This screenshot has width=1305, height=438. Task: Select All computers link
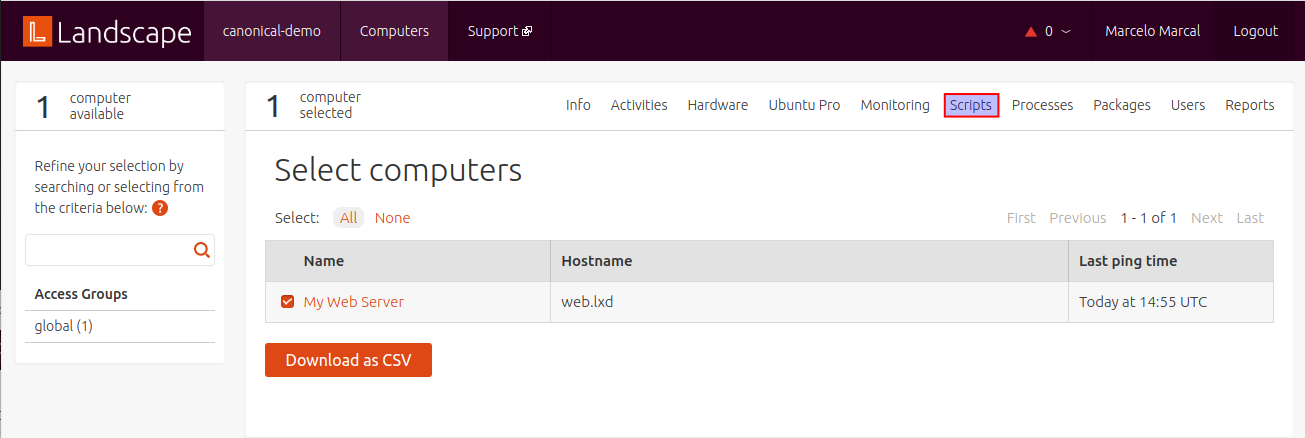[348, 218]
